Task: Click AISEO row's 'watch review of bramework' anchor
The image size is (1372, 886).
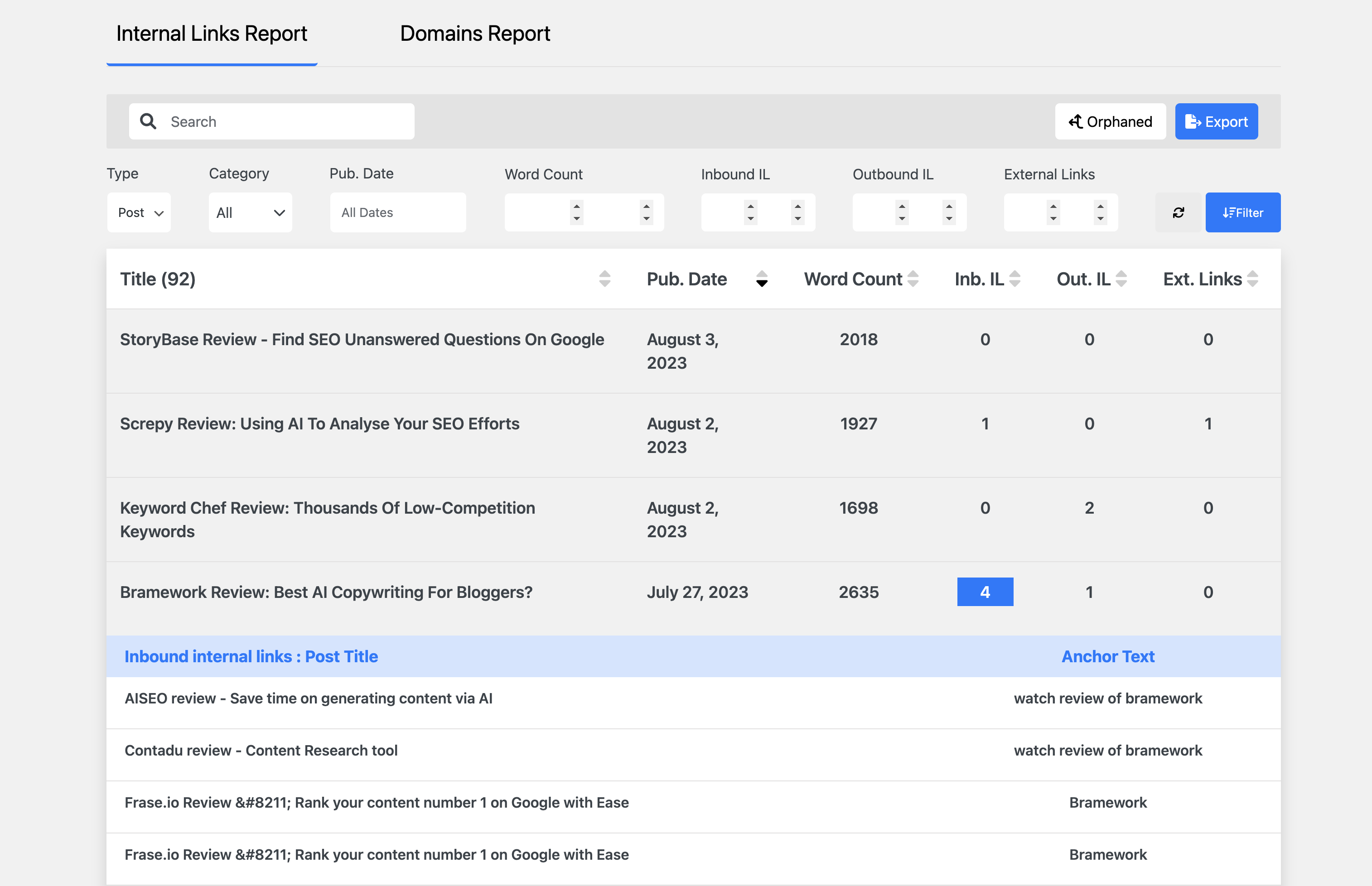Action: coord(1108,698)
